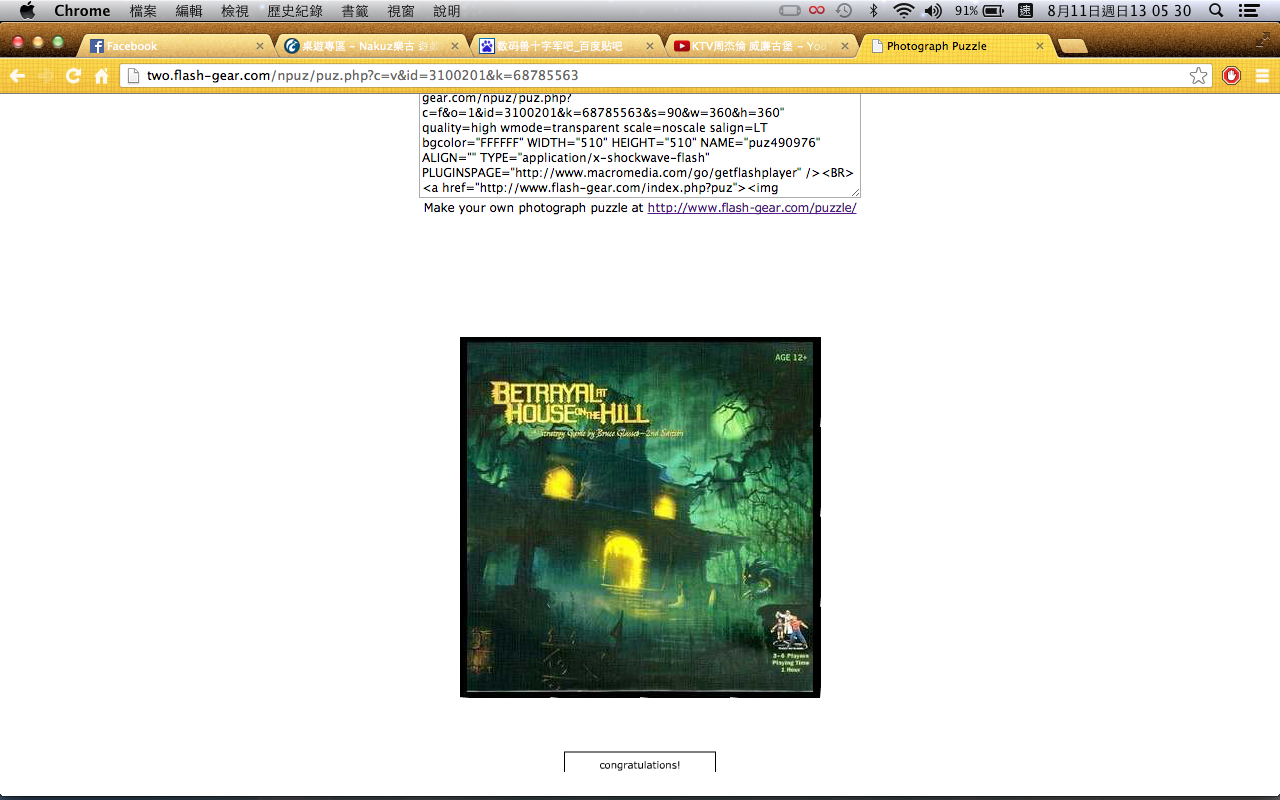
Task: Open the Bluetooth menu bar icon
Action: point(873,11)
